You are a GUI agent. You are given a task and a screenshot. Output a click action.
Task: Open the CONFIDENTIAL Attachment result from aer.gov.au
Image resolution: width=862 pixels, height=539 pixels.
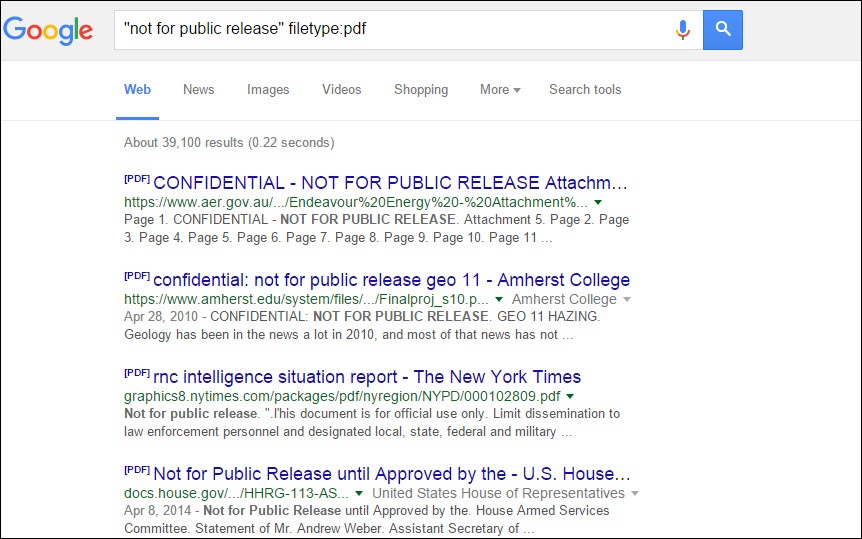tap(390, 183)
